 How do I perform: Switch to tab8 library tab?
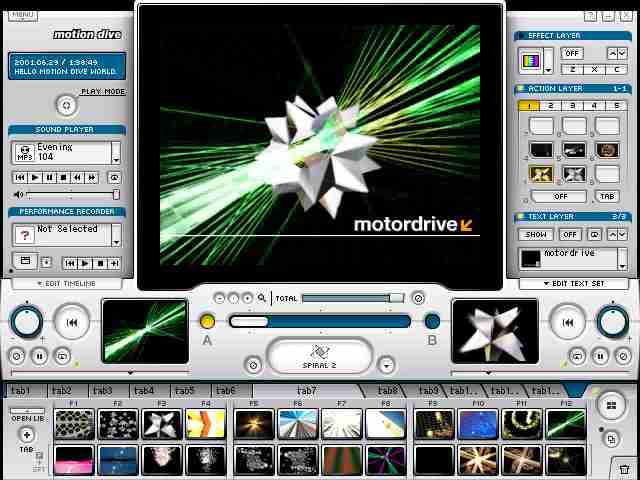click(x=386, y=391)
